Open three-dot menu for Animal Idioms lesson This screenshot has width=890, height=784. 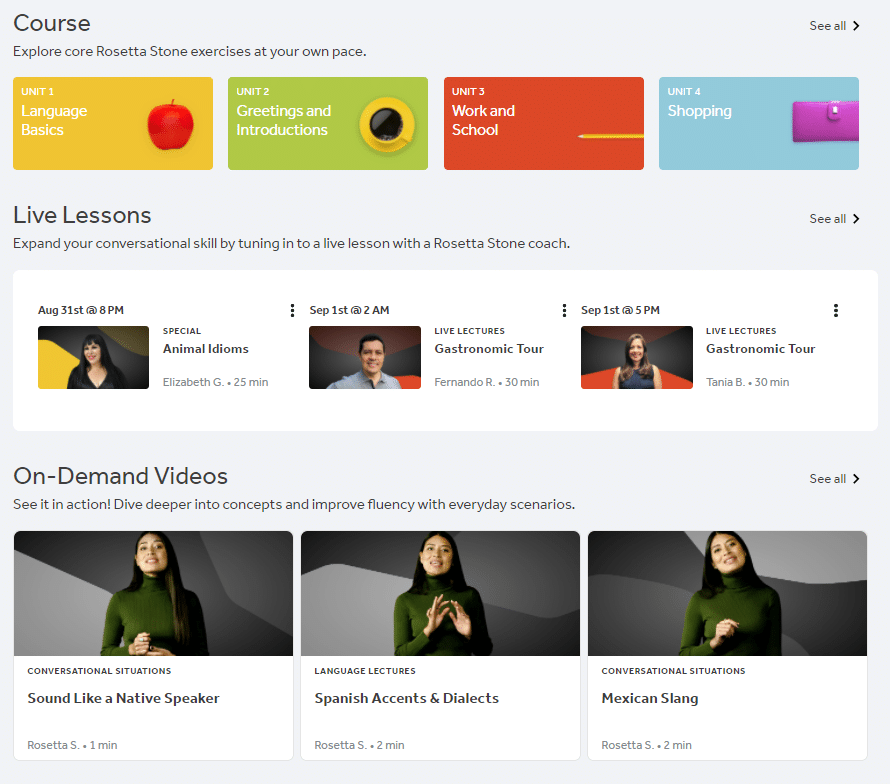tap(292, 311)
